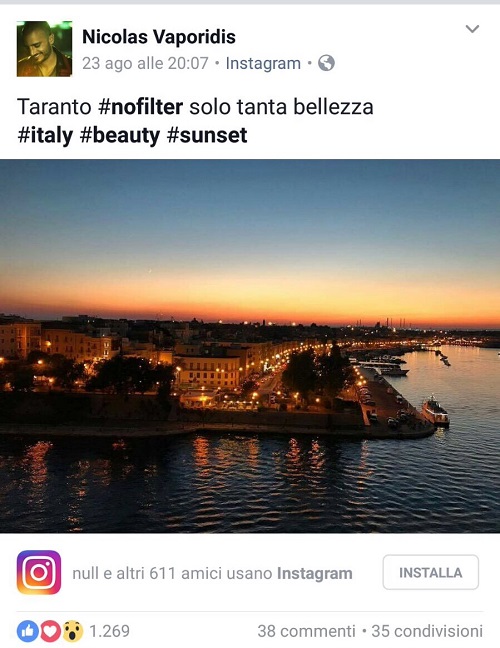Open post timestamp 23 ago alle 20:07
Screen dimensions: 500x648
tap(145, 63)
